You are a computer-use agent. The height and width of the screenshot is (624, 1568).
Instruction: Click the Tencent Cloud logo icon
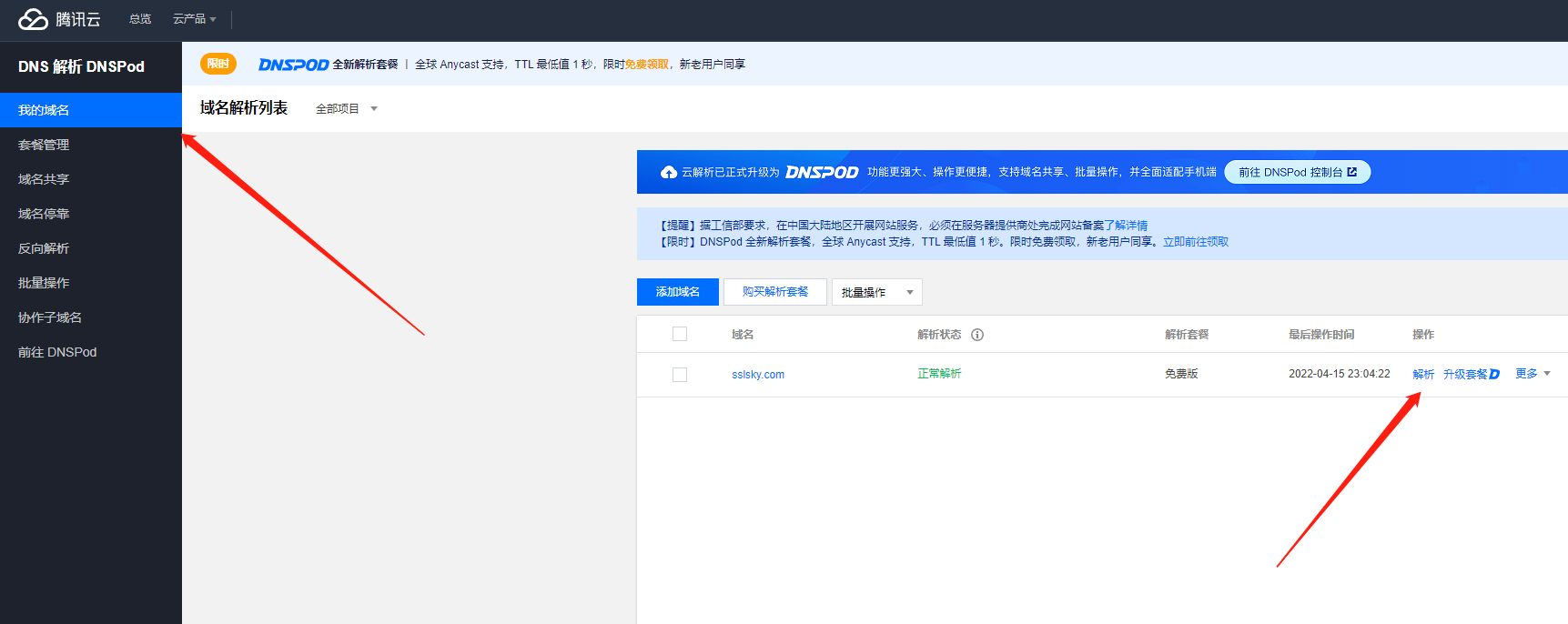[33, 19]
